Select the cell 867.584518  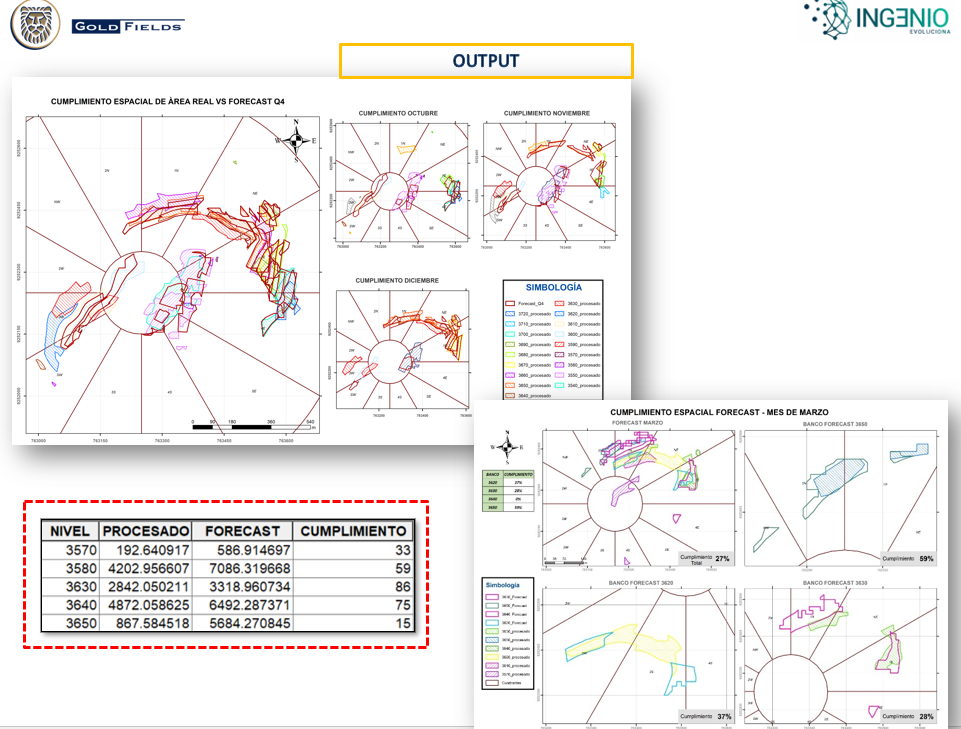click(146, 624)
